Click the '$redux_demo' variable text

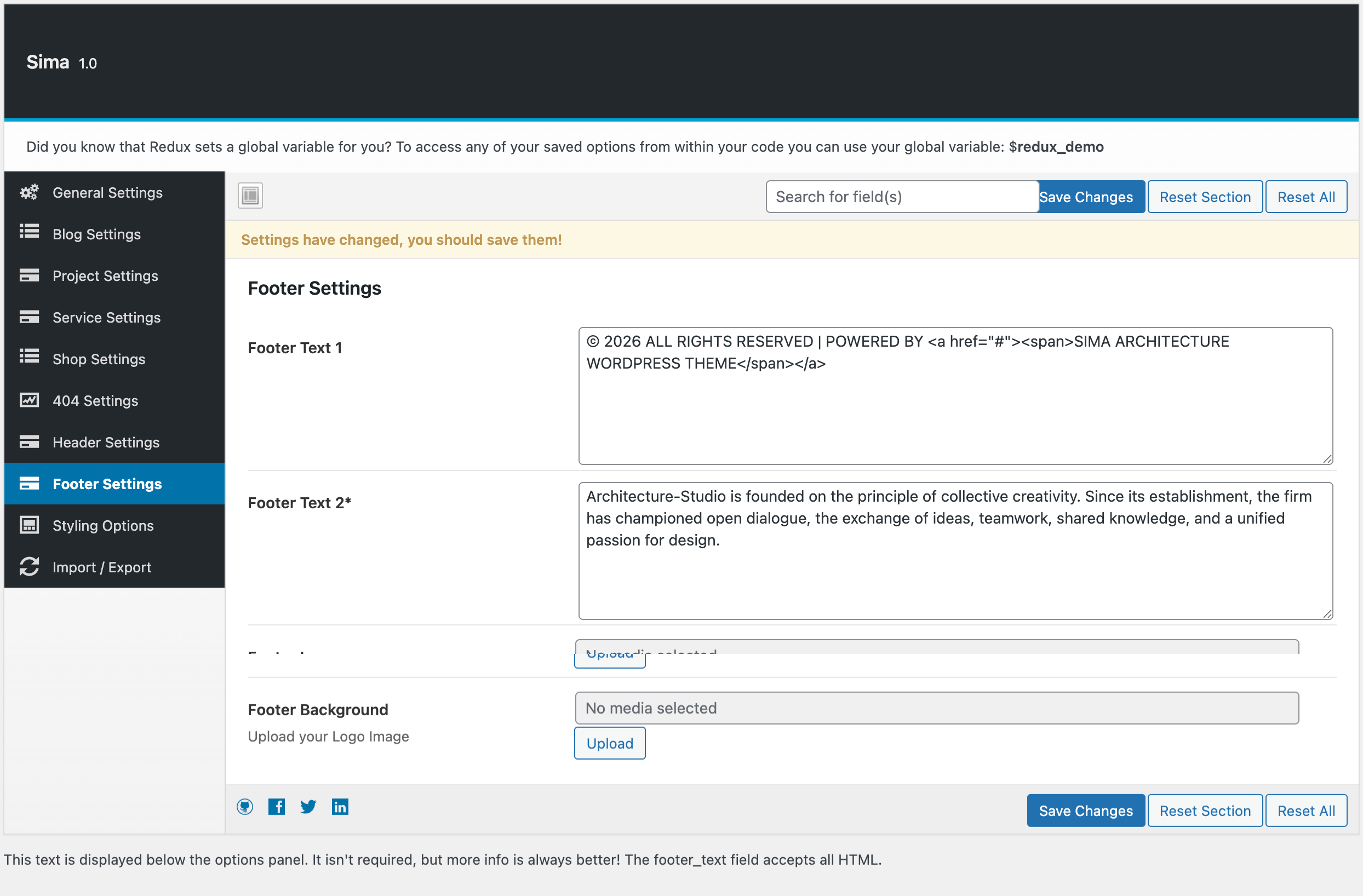pyautogui.click(x=1056, y=147)
